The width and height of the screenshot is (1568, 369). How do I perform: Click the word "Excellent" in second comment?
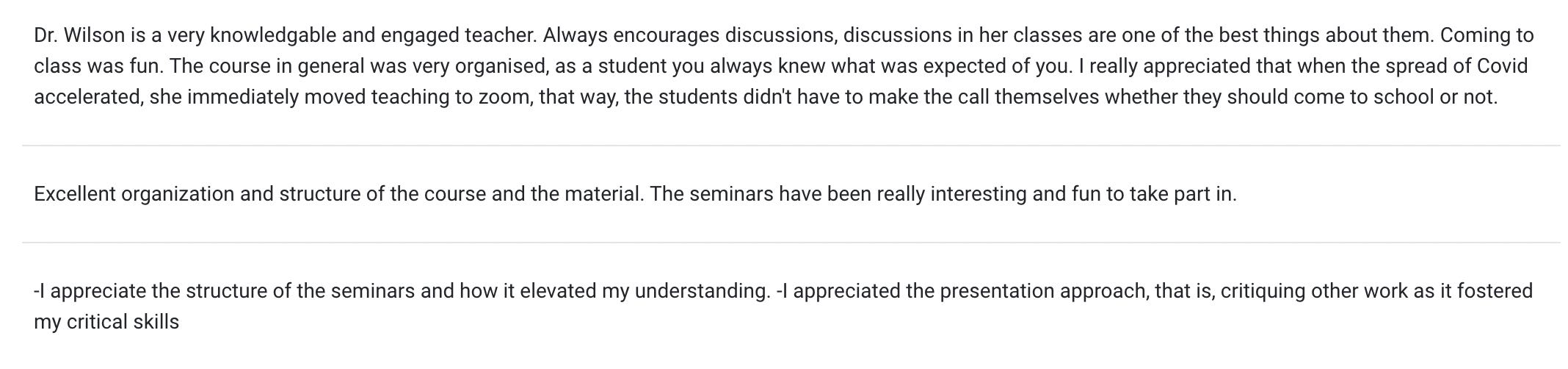(x=75, y=194)
